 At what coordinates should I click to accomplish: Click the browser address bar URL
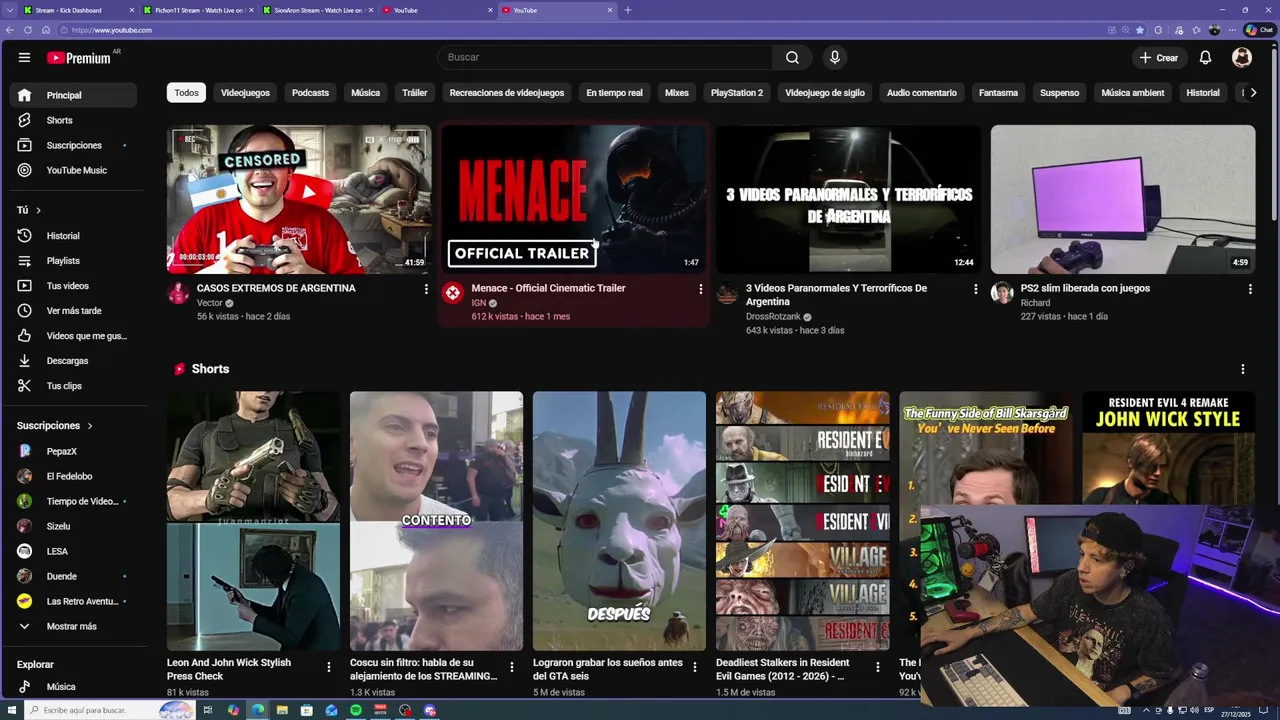click(112, 30)
